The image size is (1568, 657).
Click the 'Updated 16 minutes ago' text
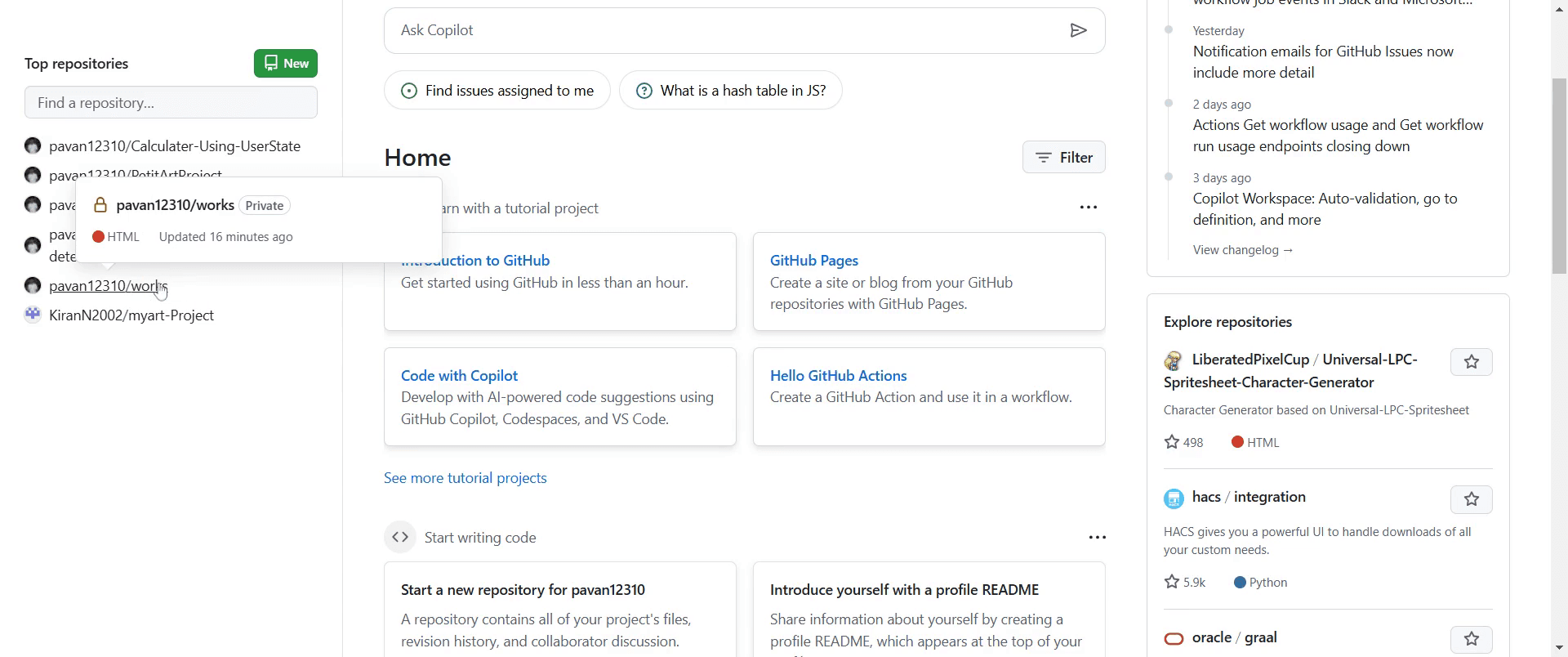click(225, 237)
